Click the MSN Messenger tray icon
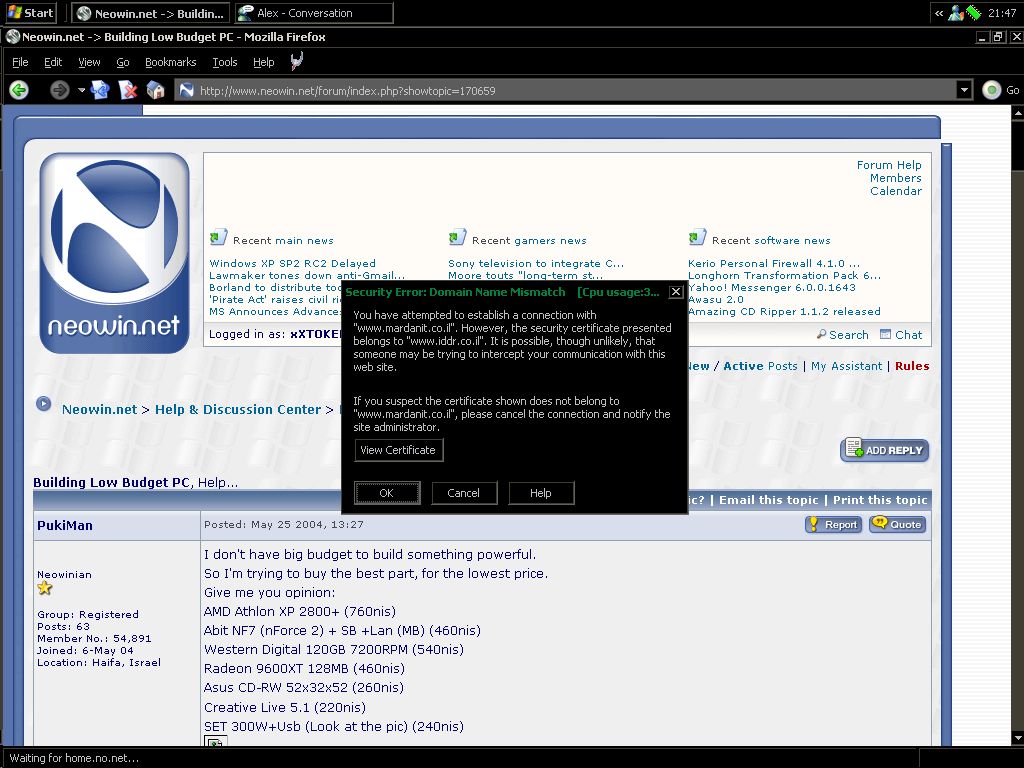The width and height of the screenshot is (1024, 768). (x=956, y=13)
